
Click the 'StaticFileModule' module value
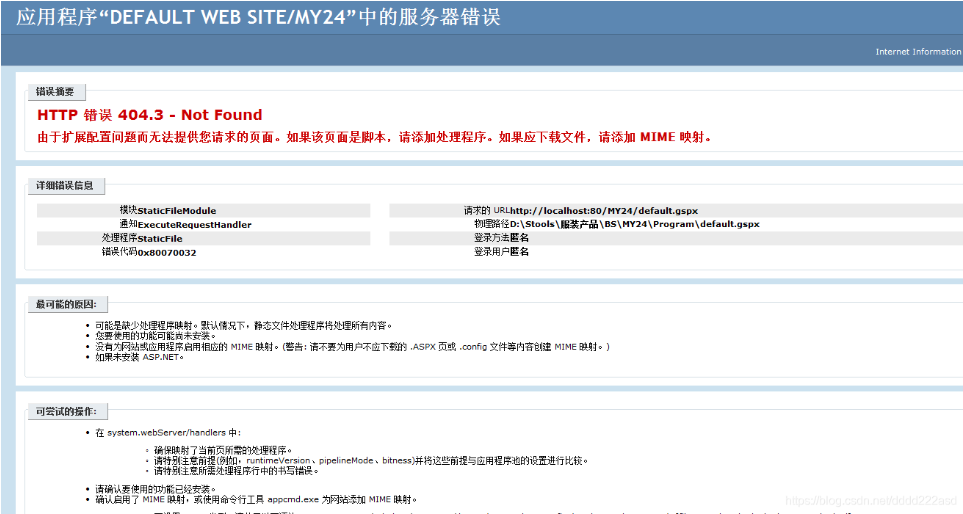177,211
